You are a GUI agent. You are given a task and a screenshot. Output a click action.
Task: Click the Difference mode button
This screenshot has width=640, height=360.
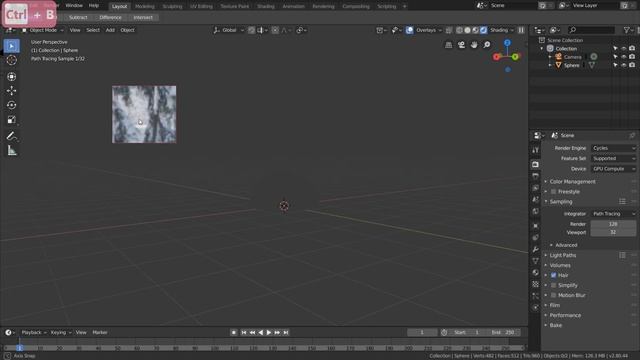click(x=110, y=18)
